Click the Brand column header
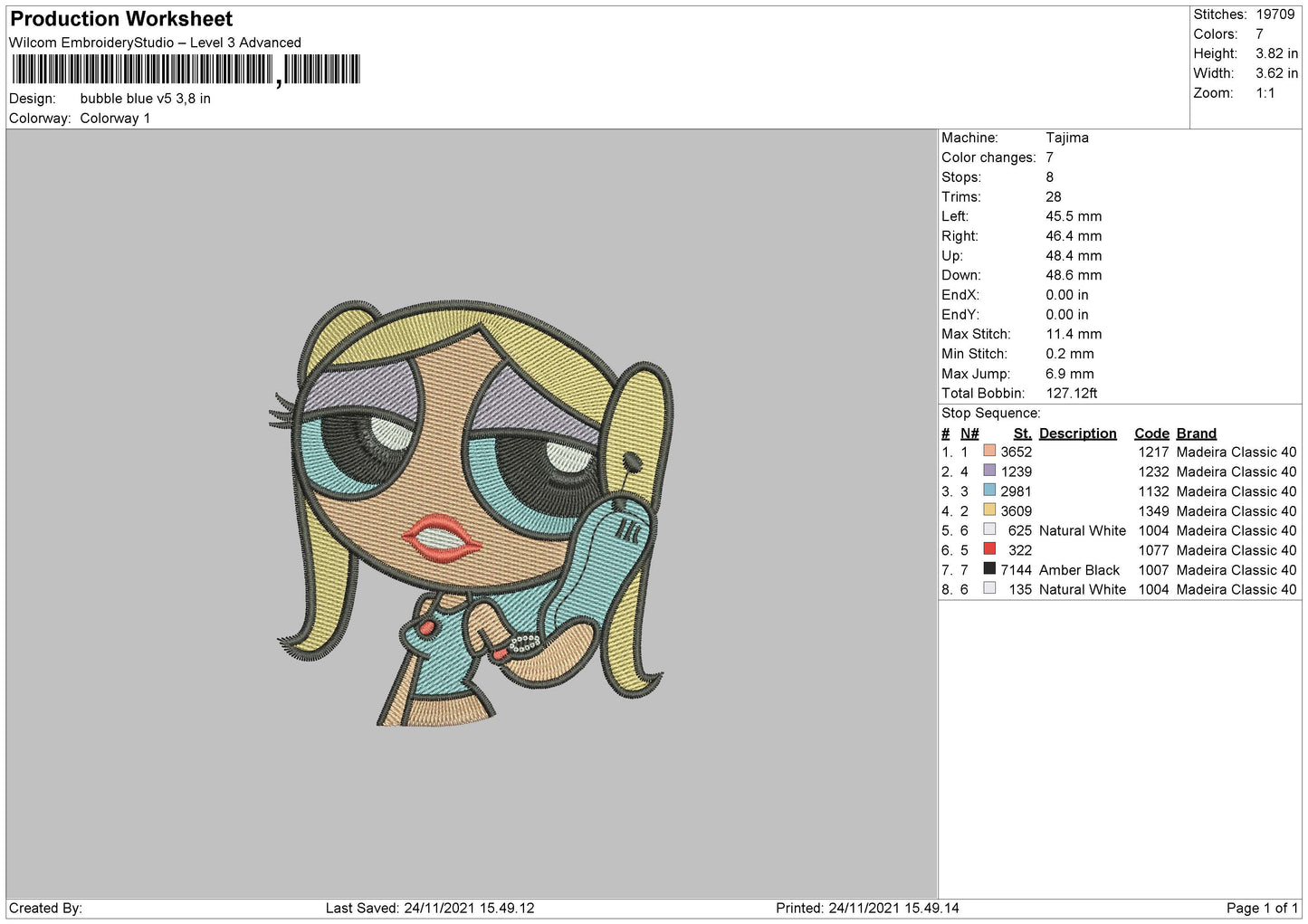 click(1196, 433)
